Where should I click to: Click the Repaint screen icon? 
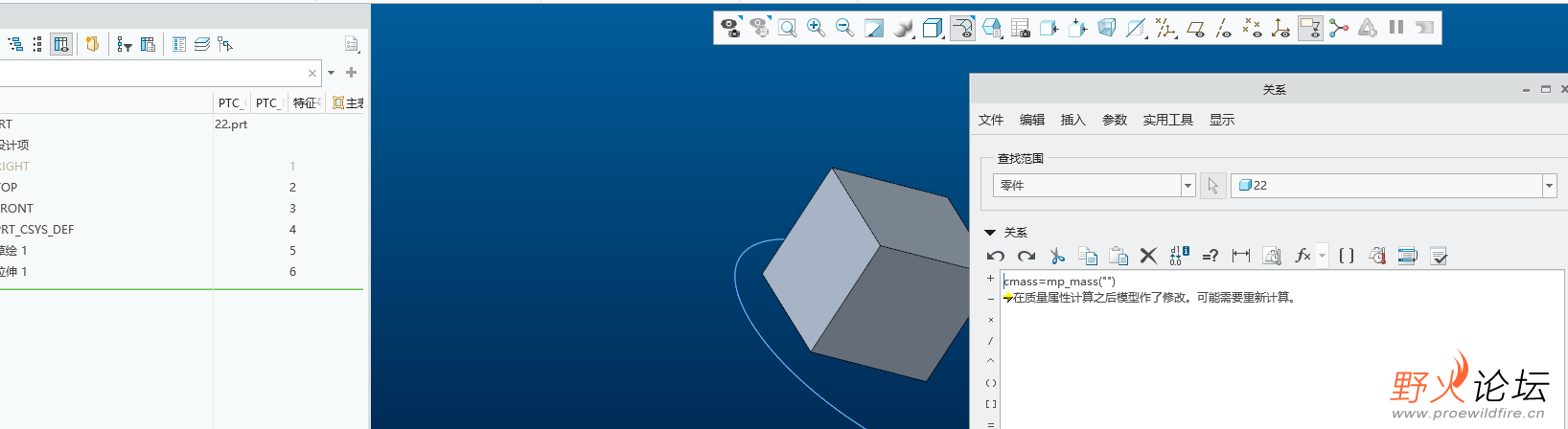click(874, 28)
